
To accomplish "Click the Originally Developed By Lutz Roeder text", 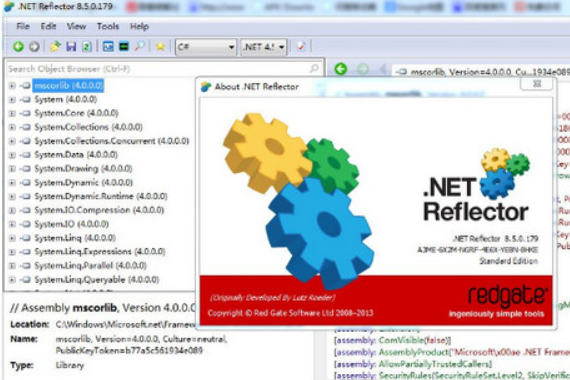I will coord(273,298).
